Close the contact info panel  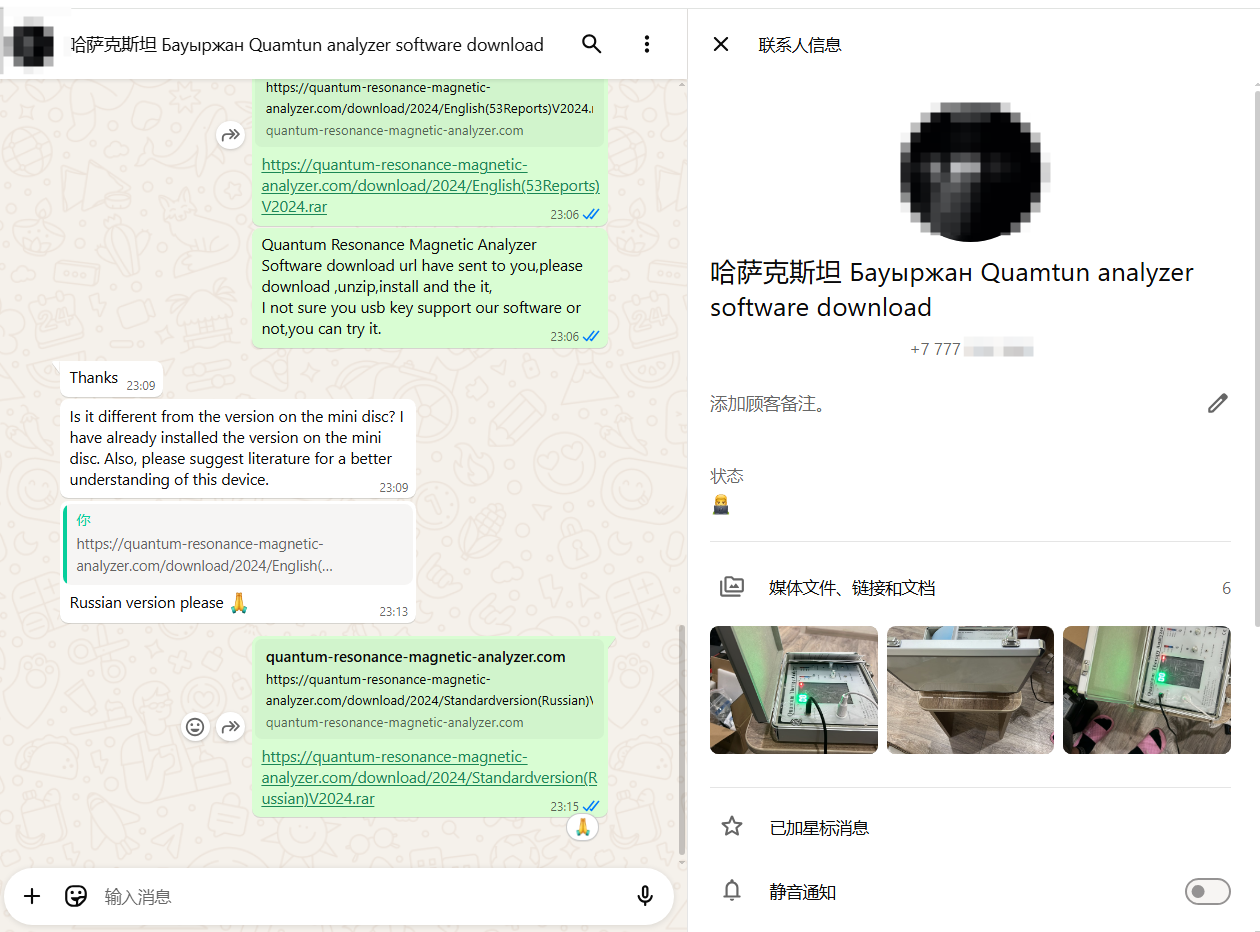click(720, 44)
